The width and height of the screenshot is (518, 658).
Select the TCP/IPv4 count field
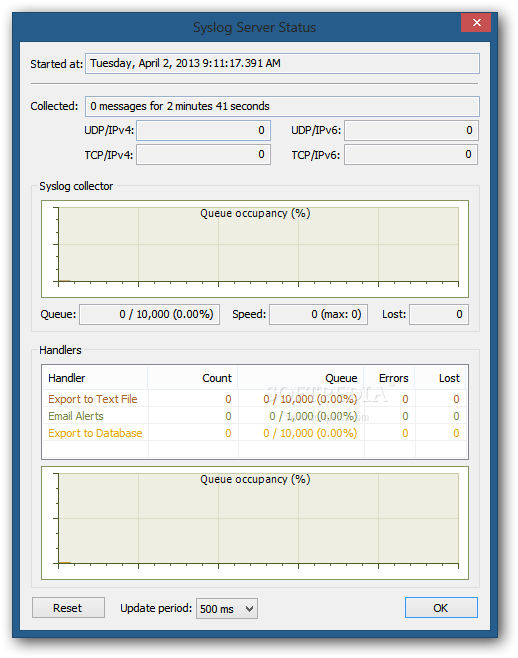point(203,154)
